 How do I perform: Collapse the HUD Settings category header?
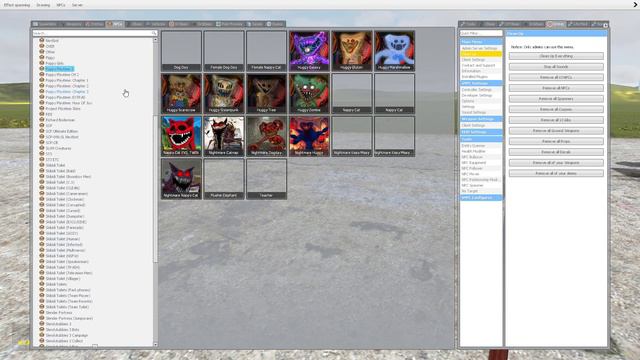coord(481,132)
